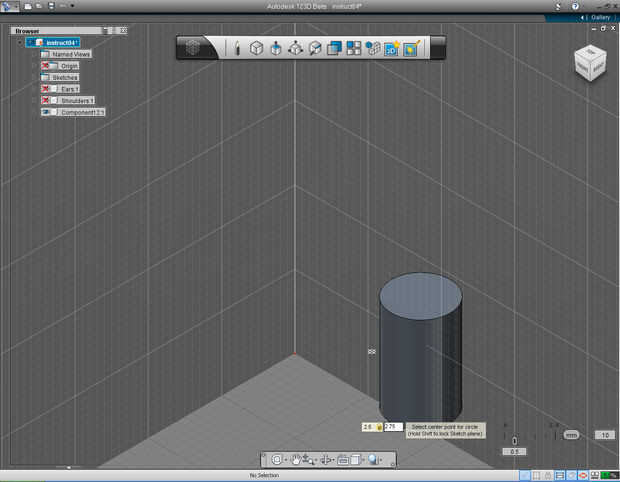Viewport: 620px width, 482px height.
Task: Toggle visibility of the Origin folder
Action: pos(45,66)
